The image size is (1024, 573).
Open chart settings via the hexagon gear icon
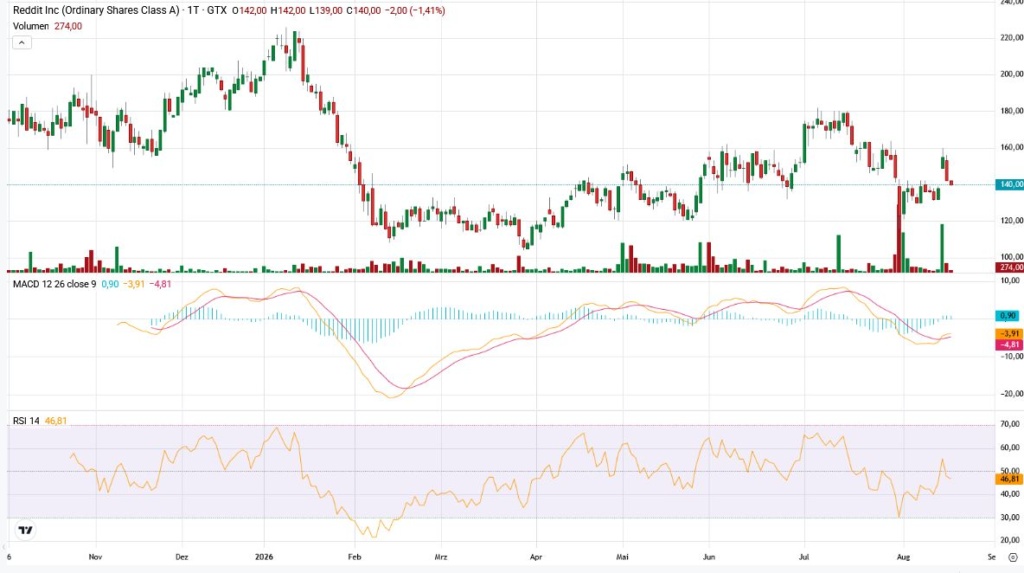[x=1012, y=557]
